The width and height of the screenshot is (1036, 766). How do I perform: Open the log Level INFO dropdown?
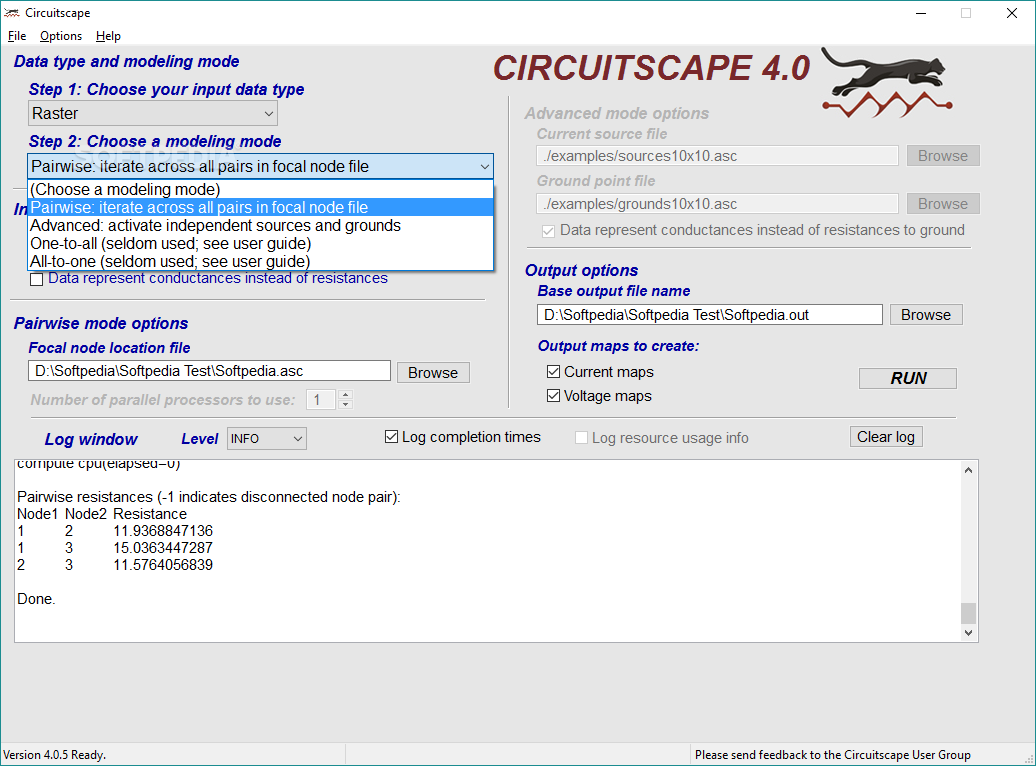[267, 439]
